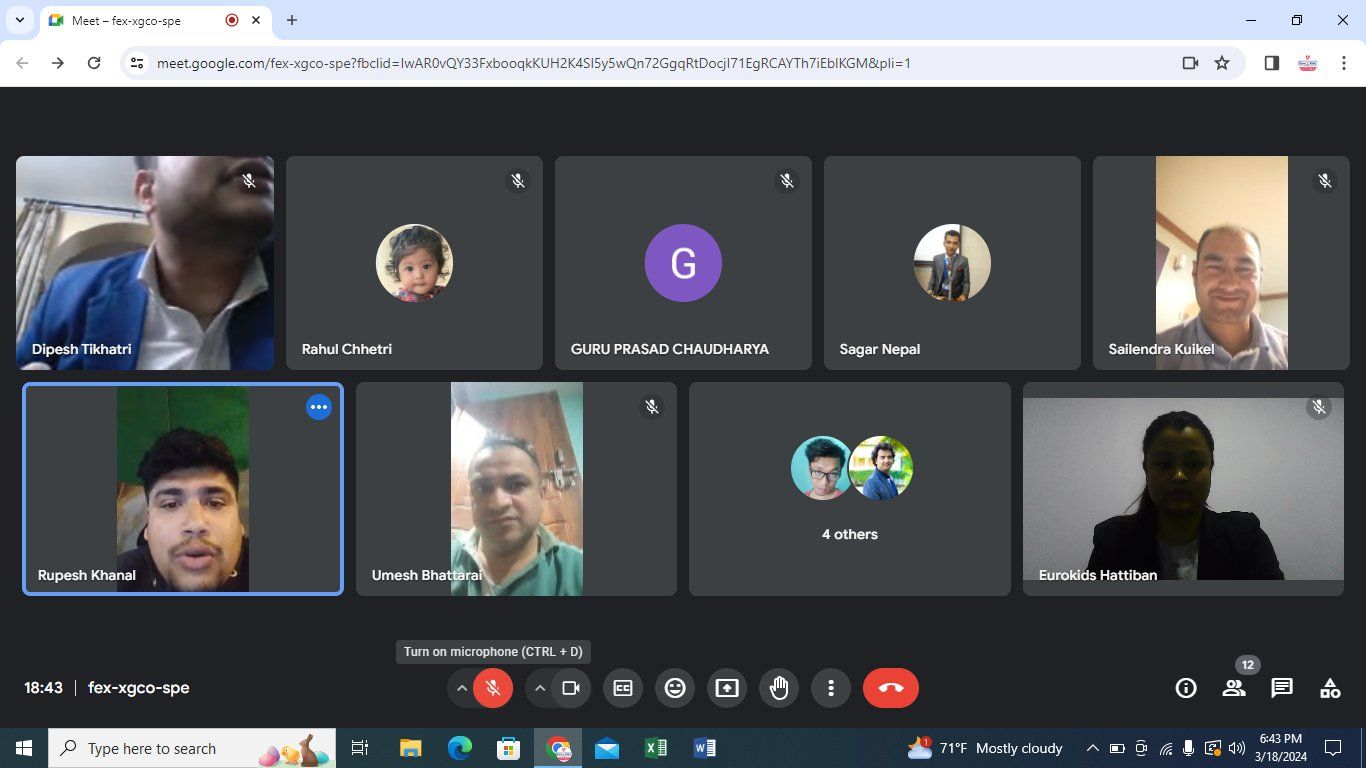Click the red leave call button
The height and width of the screenshot is (768, 1366).
point(890,688)
